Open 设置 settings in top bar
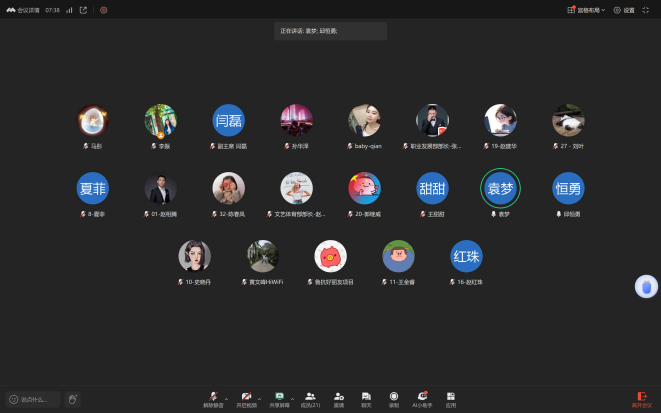This screenshot has width=661, height=413. point(624,10)
